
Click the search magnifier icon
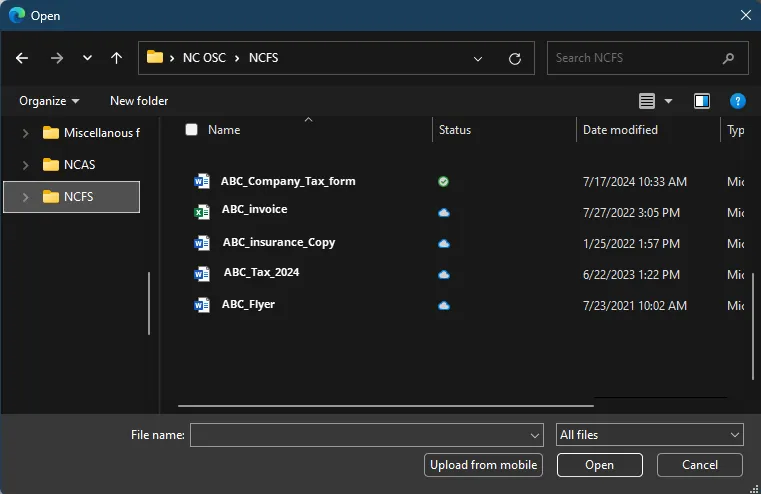[x=729, y=58]
